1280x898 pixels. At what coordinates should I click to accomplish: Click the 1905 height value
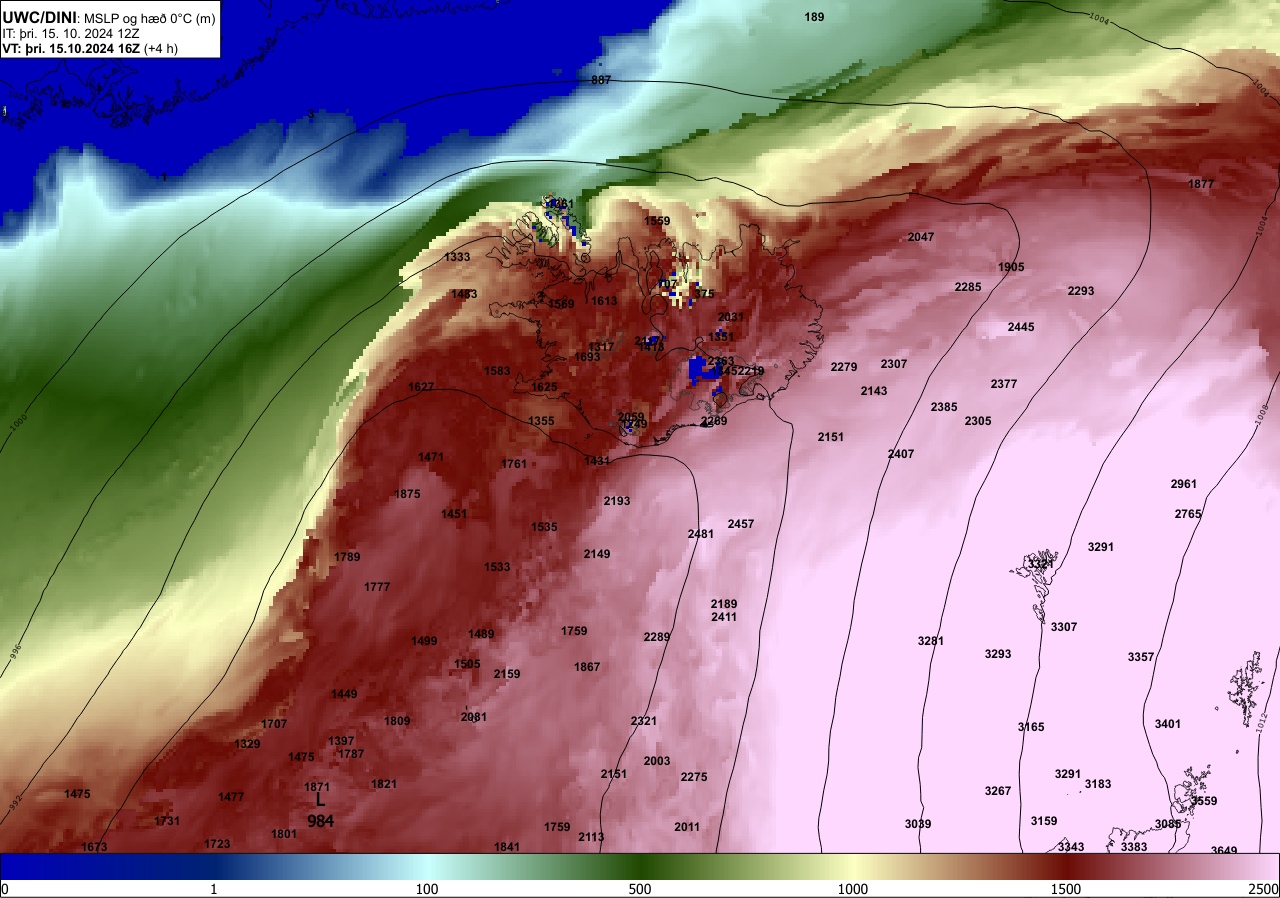pyautogui.click(x=1011, y=267)
